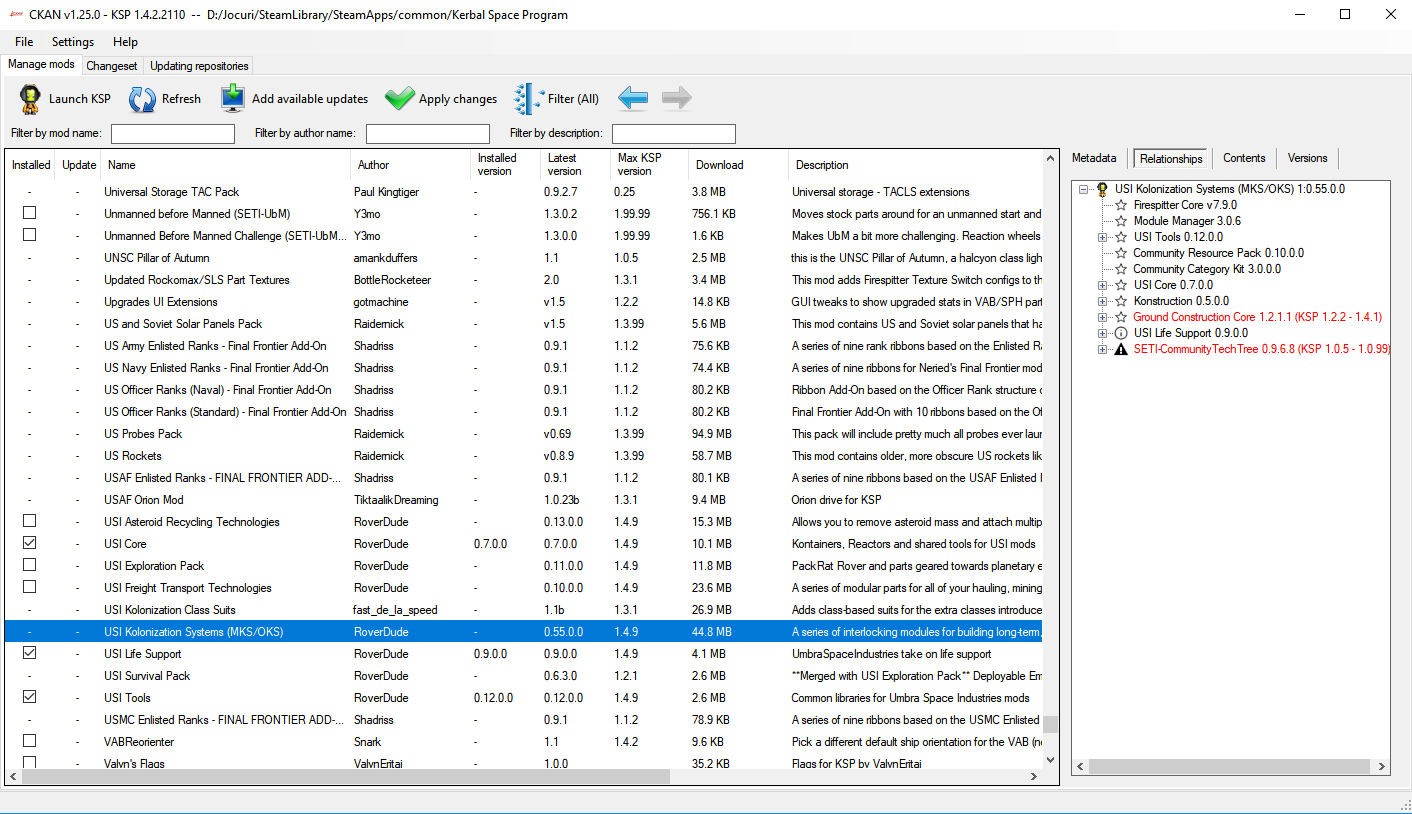Click the green Apply changes checkmark icon
This screenshot has width=1412, height=814.
pyautogui.click(x=399, y=99)
